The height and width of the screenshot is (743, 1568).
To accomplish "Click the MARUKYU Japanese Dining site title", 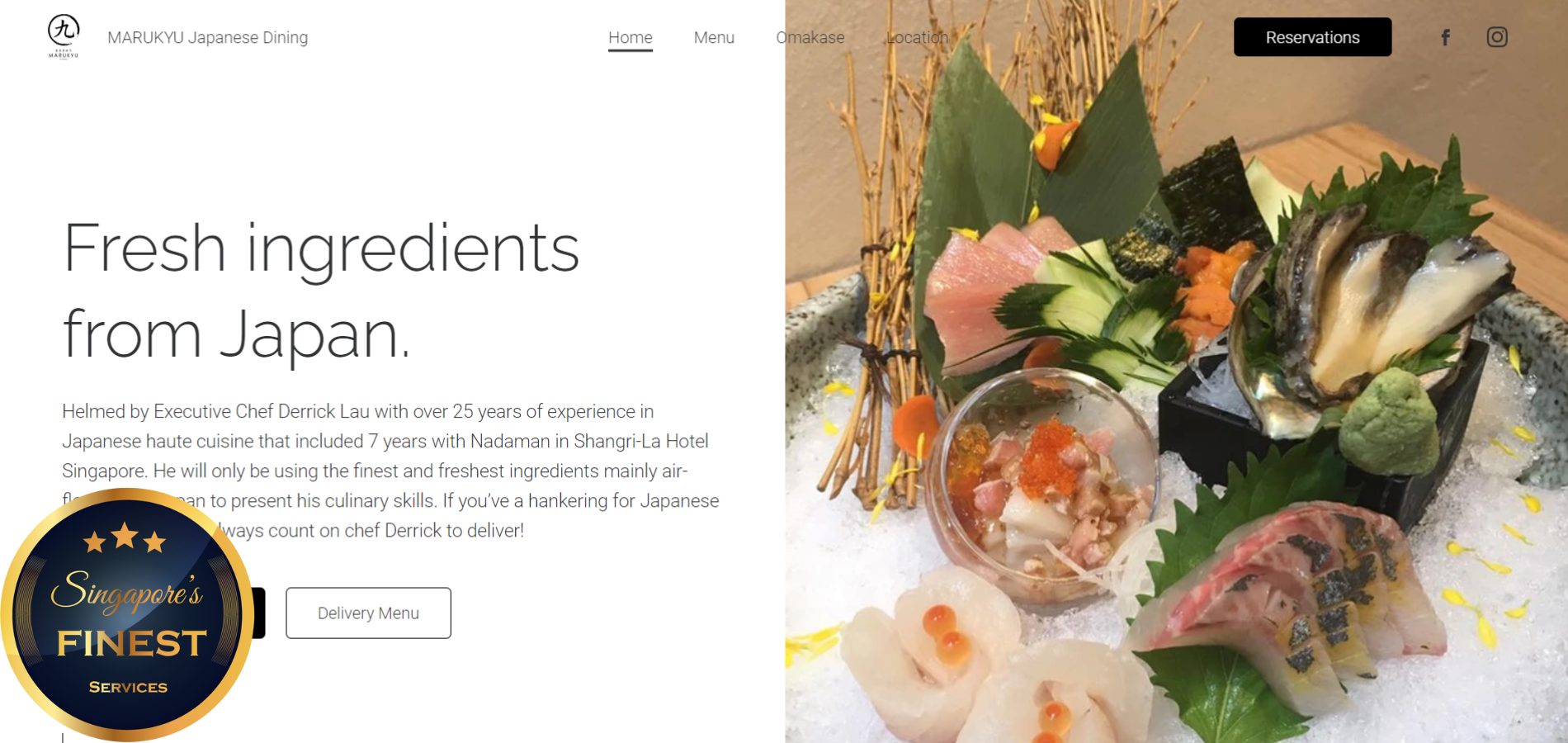I will [207, 38].
